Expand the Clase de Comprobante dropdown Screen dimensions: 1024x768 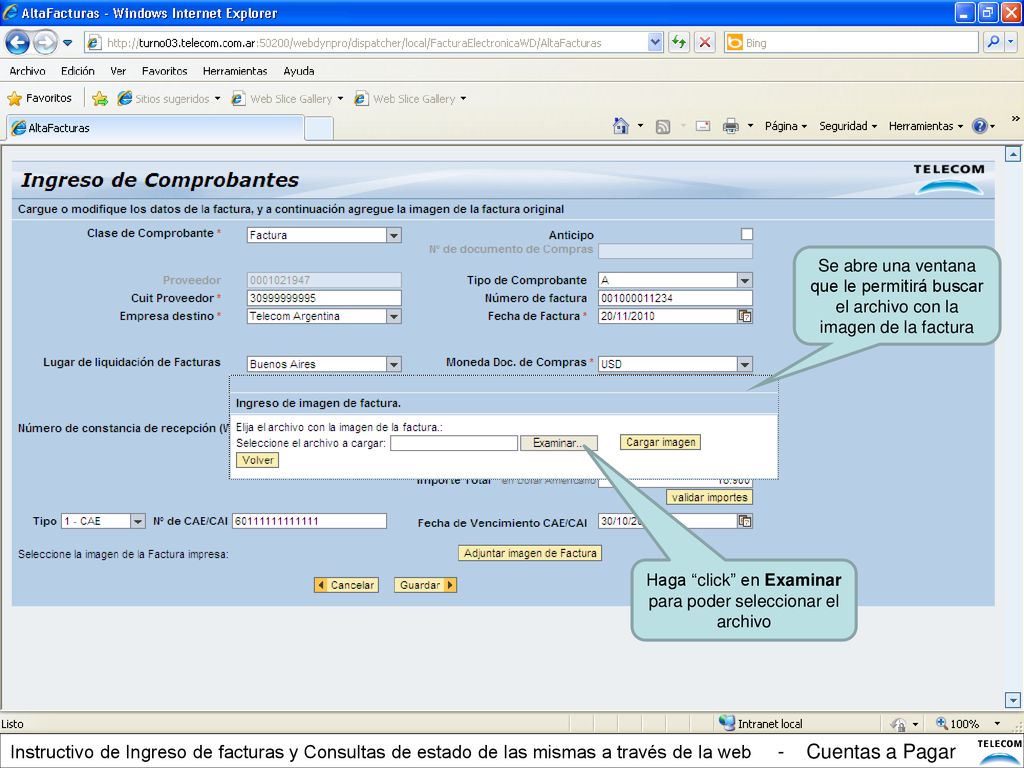pos(394,235)
